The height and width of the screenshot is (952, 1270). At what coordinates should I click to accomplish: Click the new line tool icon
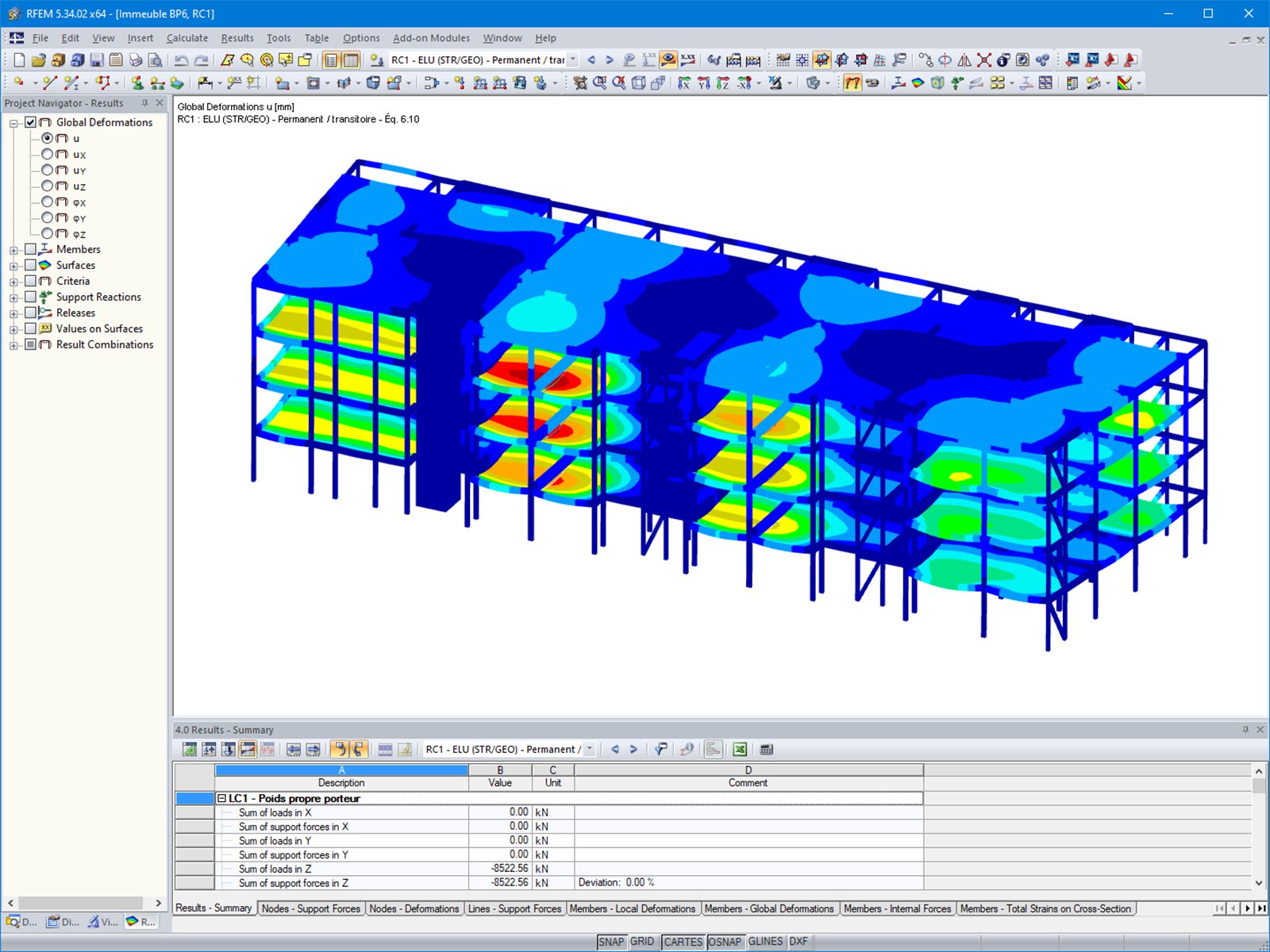click(x=49, y=83)
